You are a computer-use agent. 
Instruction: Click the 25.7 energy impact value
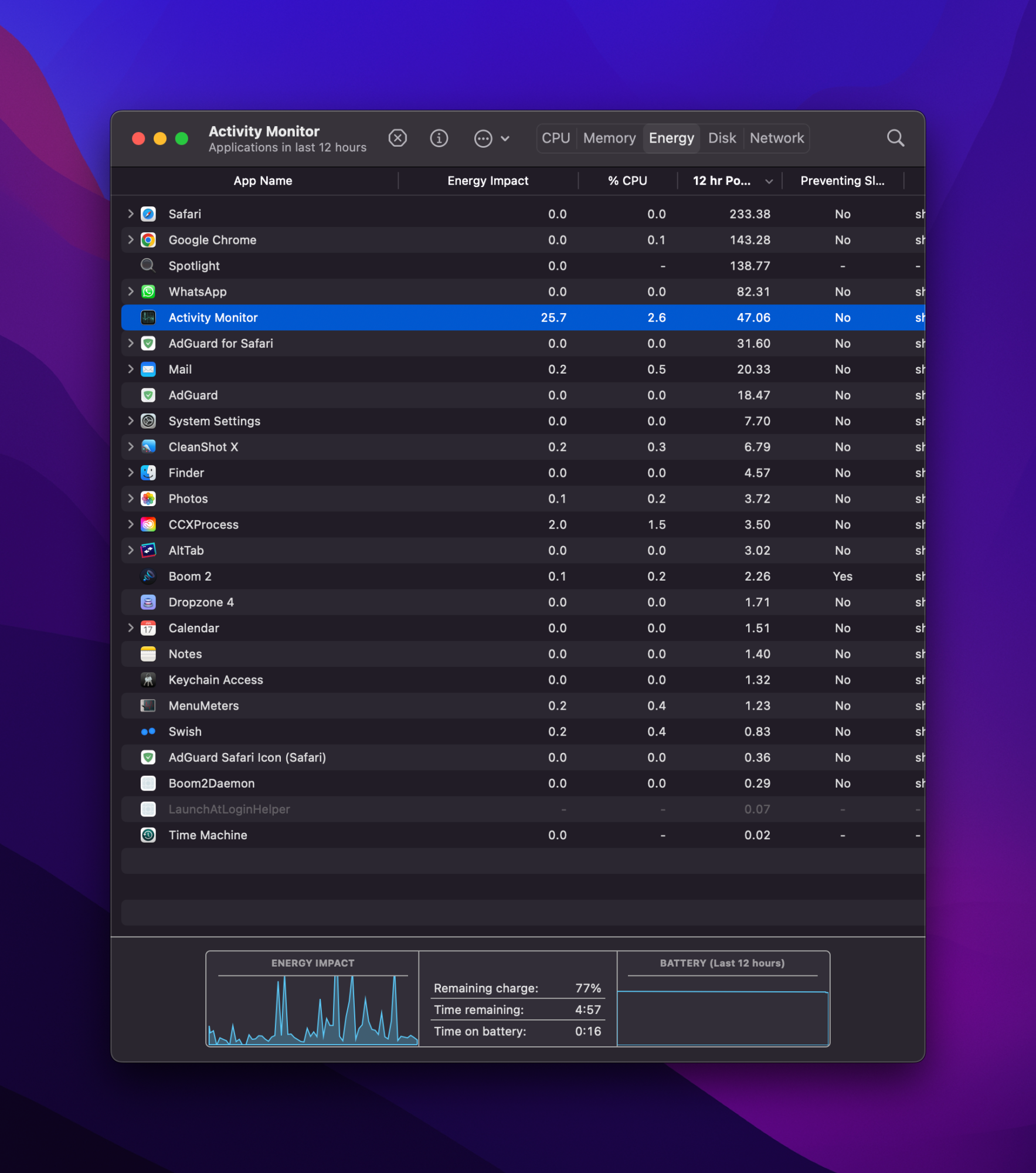click(x=553, y=317)
